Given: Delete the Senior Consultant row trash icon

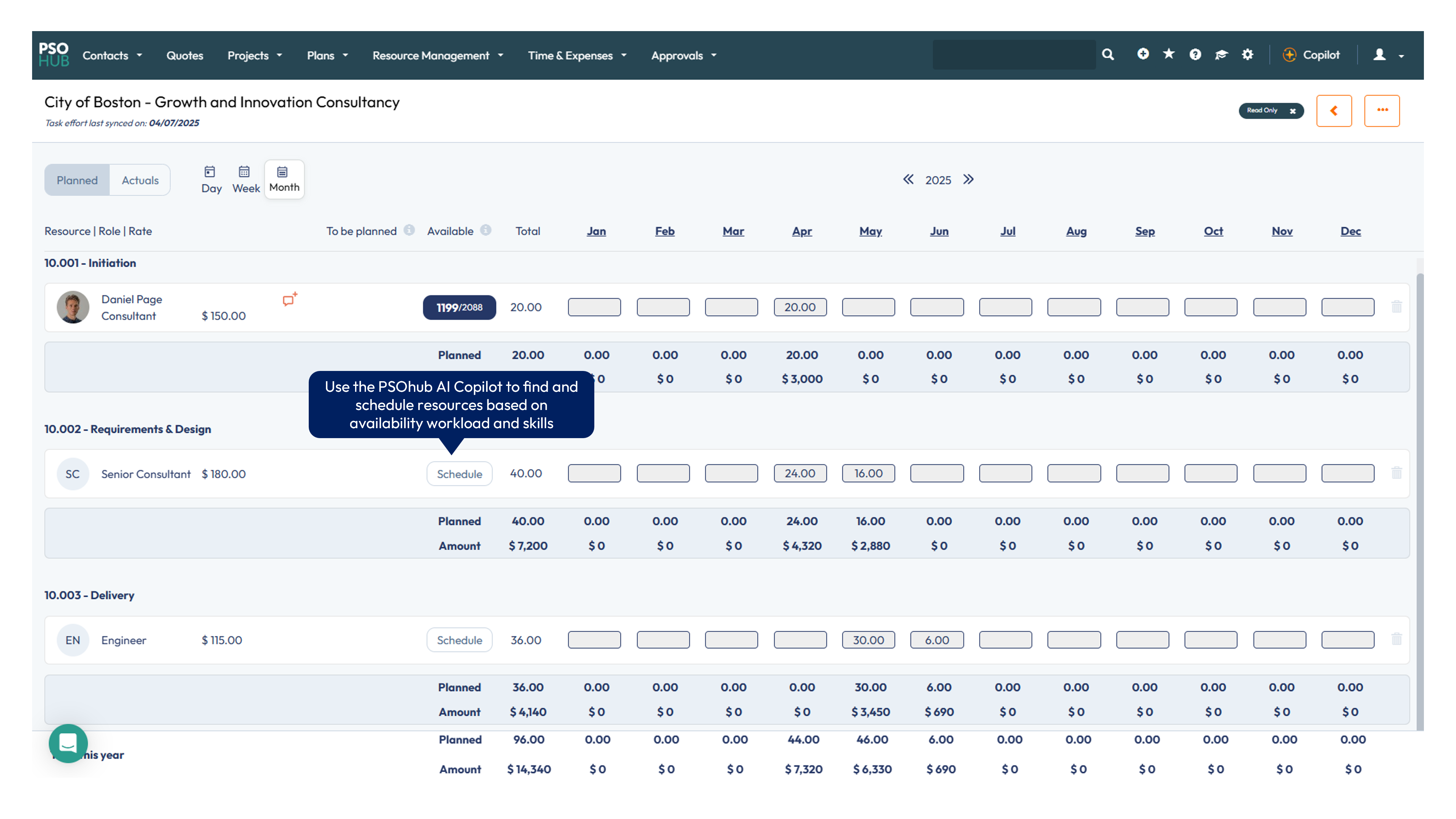Looking at the screenshot, I should click(1396, 473).
